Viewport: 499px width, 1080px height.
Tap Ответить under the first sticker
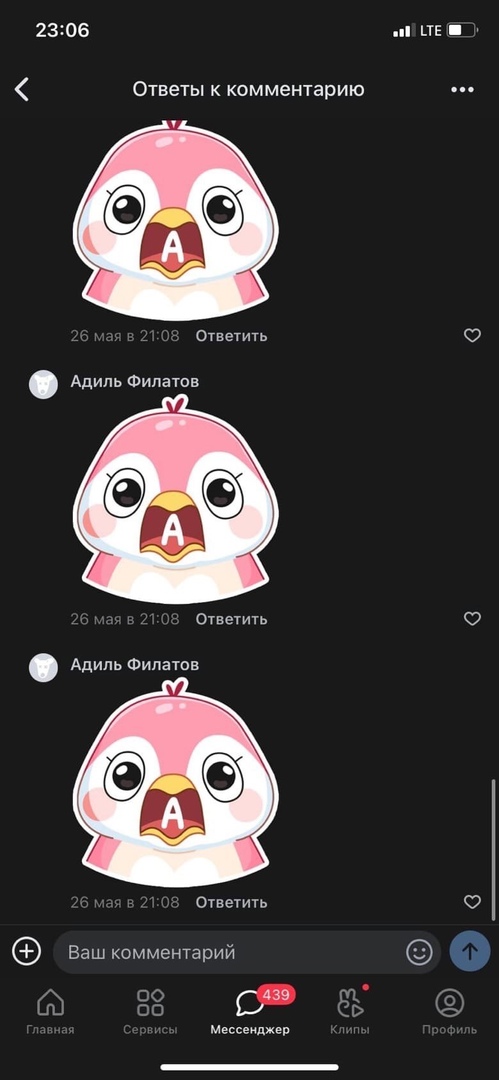point(232,336)
